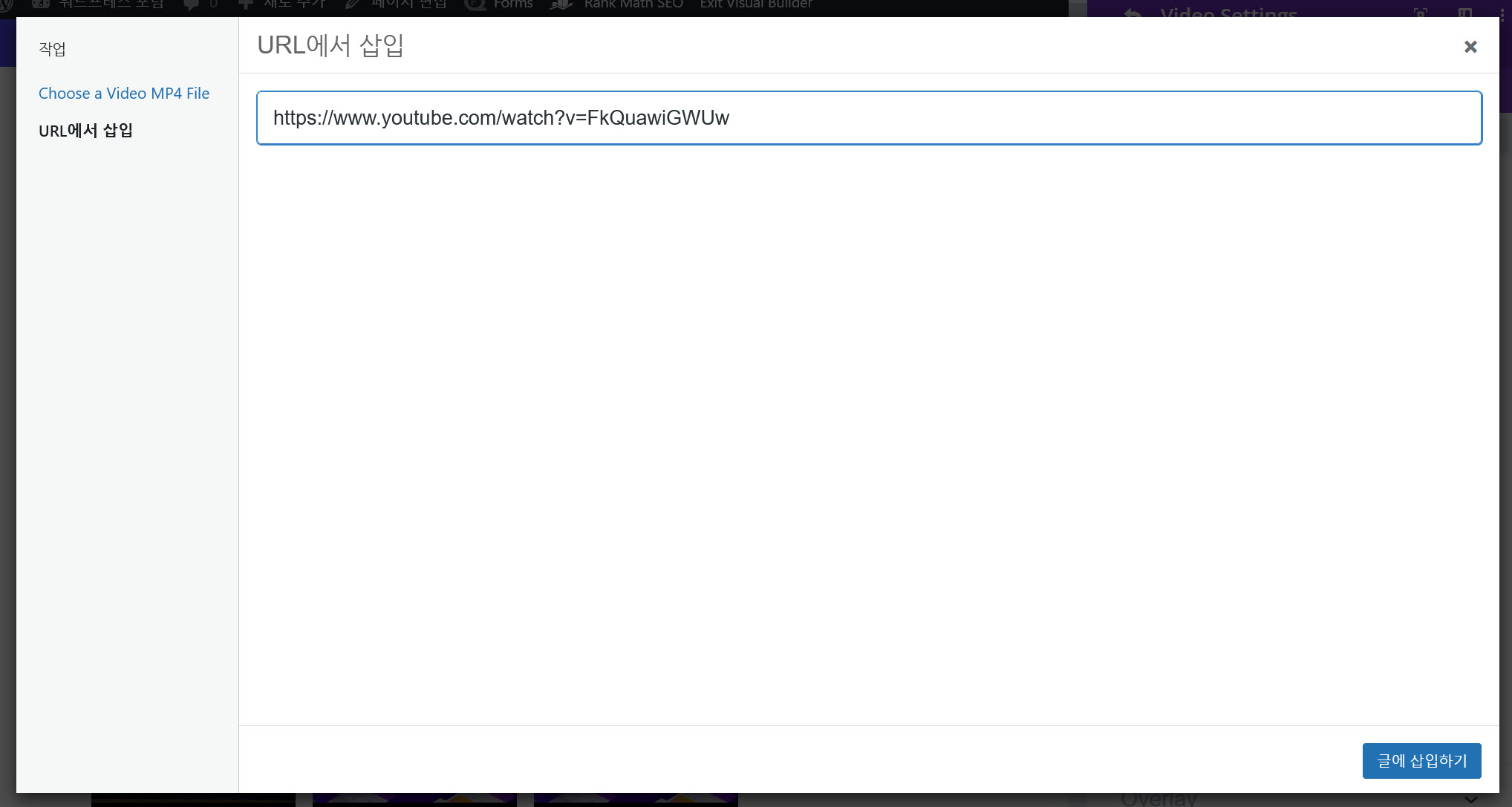Click the 작업 sidebar heading
This screenshot has width=1512, height=807.
tap(52, 49)
